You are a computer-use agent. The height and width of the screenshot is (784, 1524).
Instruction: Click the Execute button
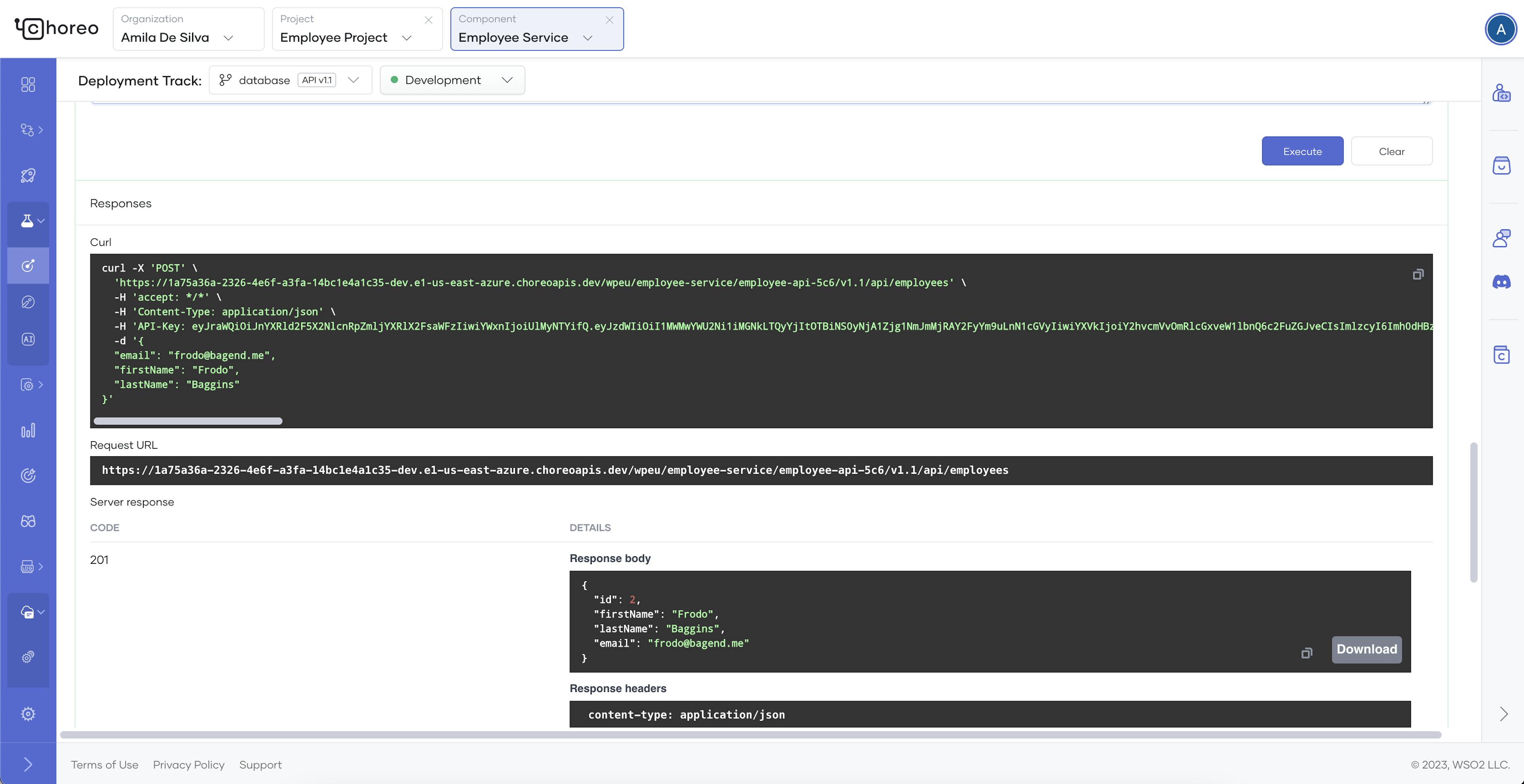(1302, 151)
